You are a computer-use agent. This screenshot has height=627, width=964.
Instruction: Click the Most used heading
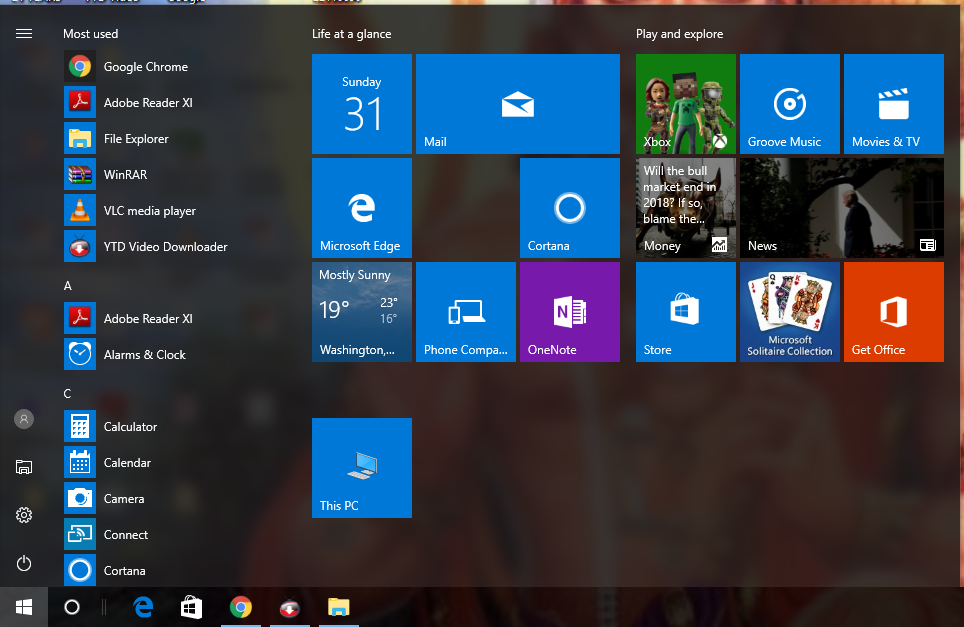coord(90,34)
